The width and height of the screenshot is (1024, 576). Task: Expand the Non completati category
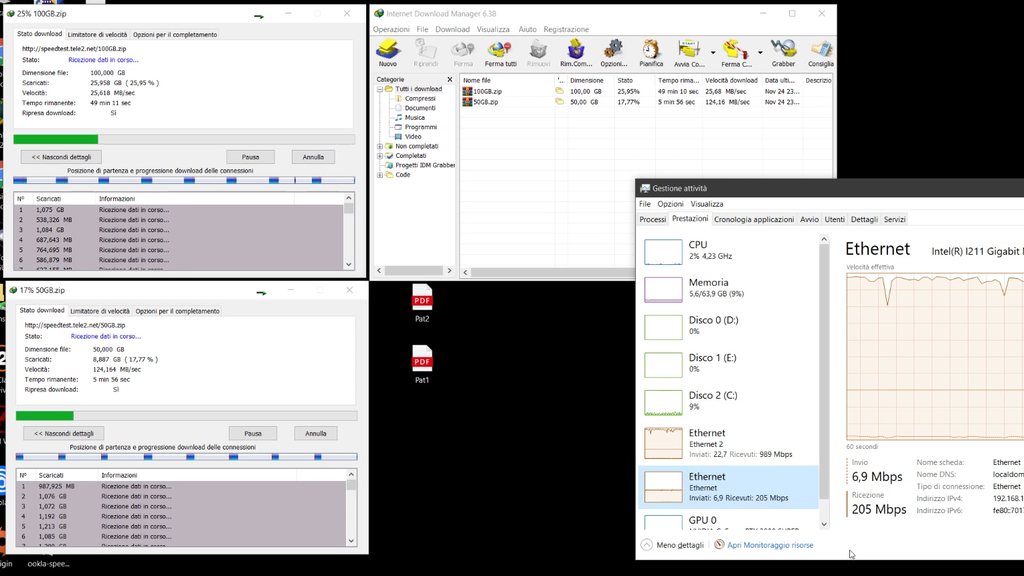pyautogui.click(x=380, y=146)
